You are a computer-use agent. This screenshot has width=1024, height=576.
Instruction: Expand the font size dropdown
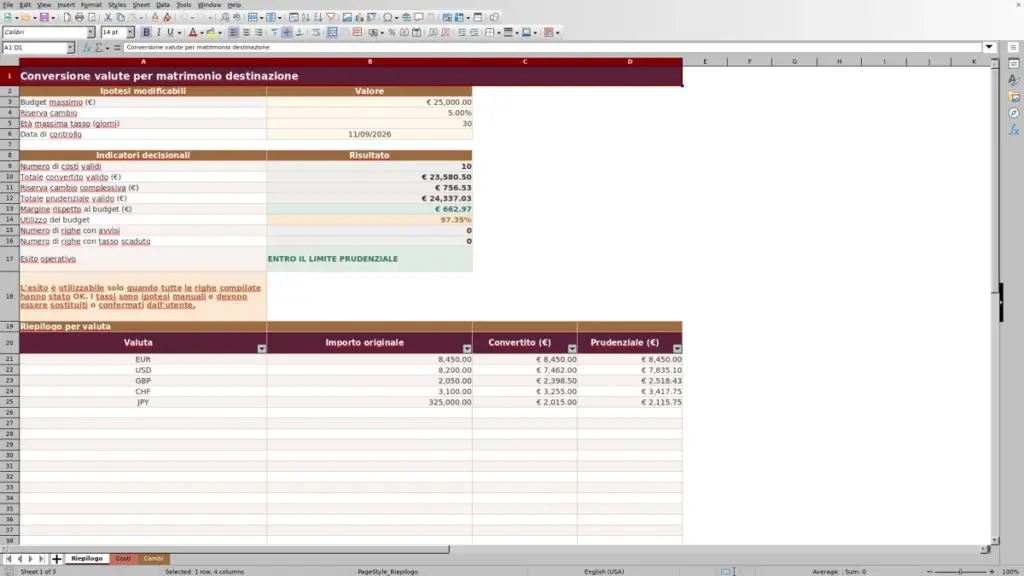pos(130,32)
